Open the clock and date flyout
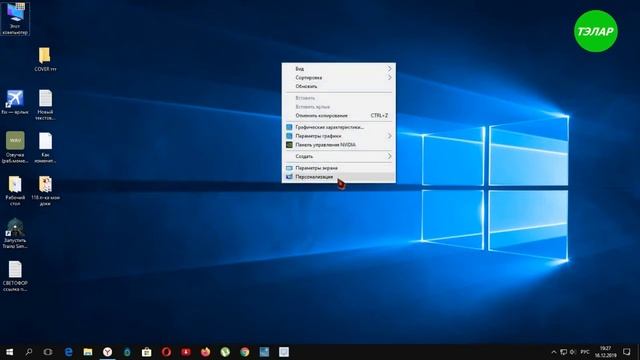640x360 pixels. pyautogui.click(x=606, y=352)
